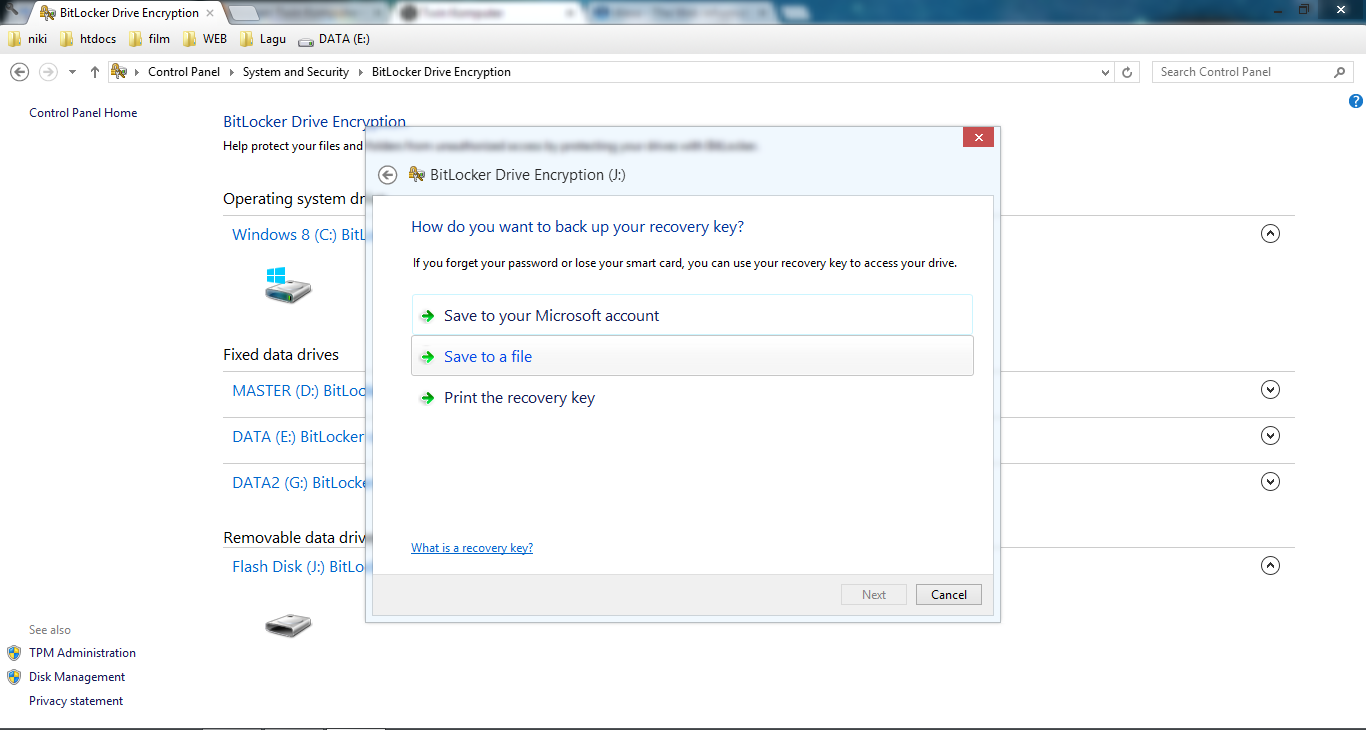
Task: Expand the arrow before Control Panel breadcrumb
Action: (137, 72)
